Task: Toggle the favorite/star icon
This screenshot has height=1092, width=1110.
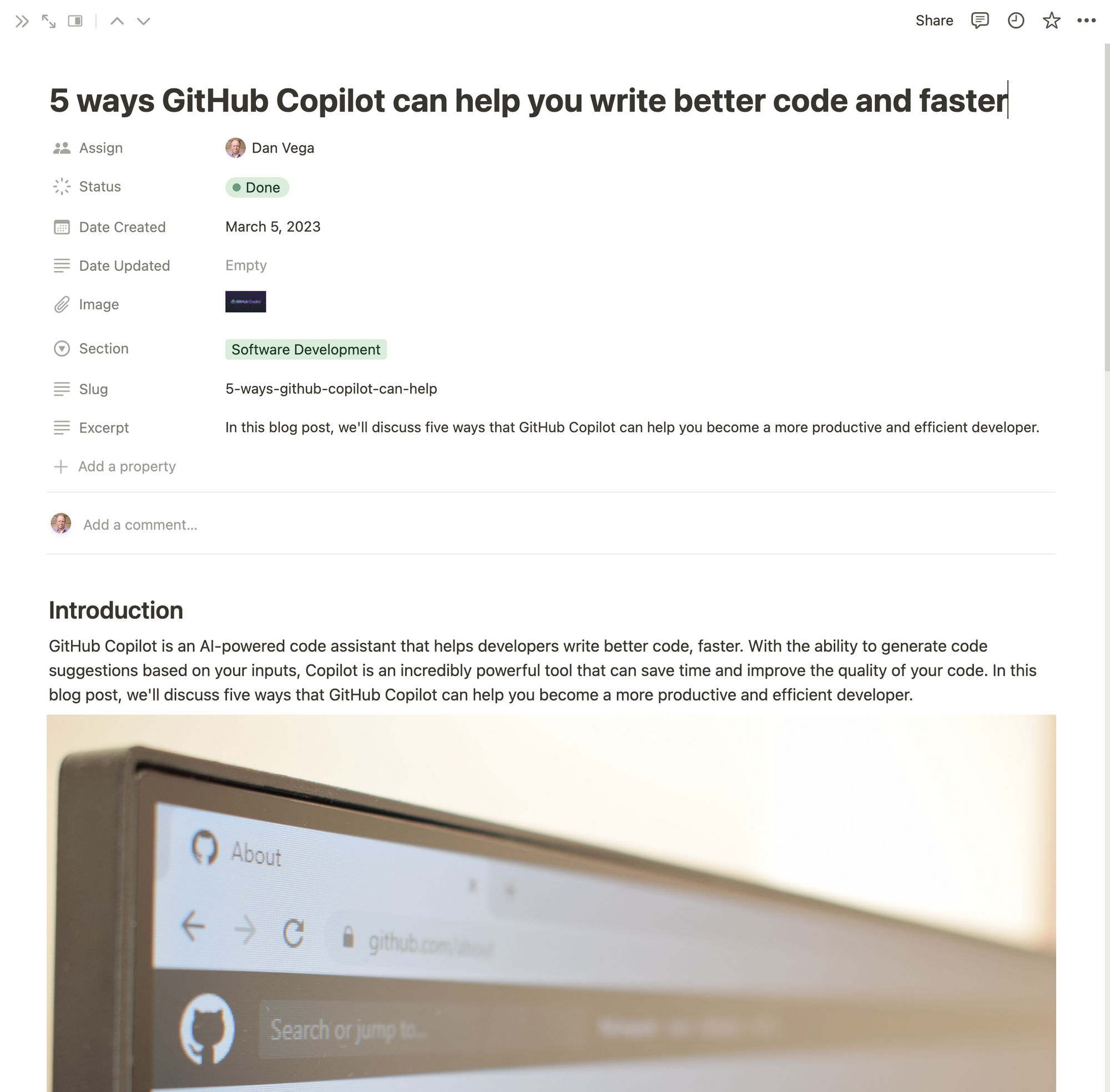Action: [x=1052, y=20]
